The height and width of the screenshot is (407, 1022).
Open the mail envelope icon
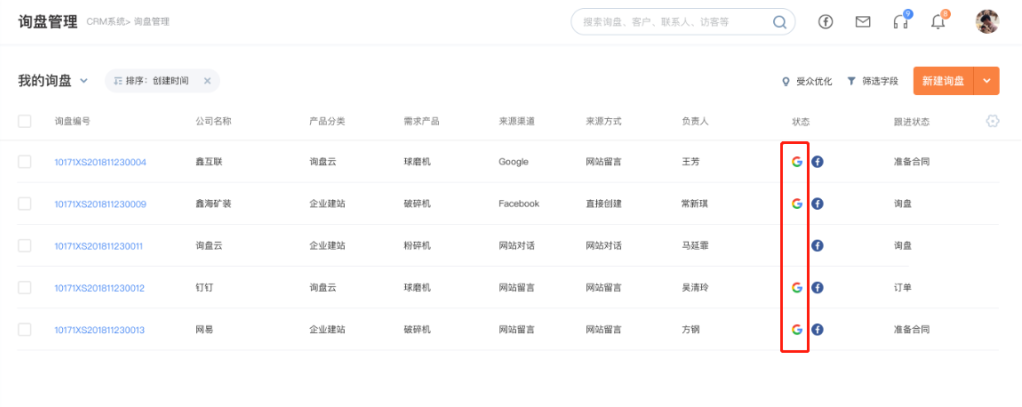click(862, 22)
